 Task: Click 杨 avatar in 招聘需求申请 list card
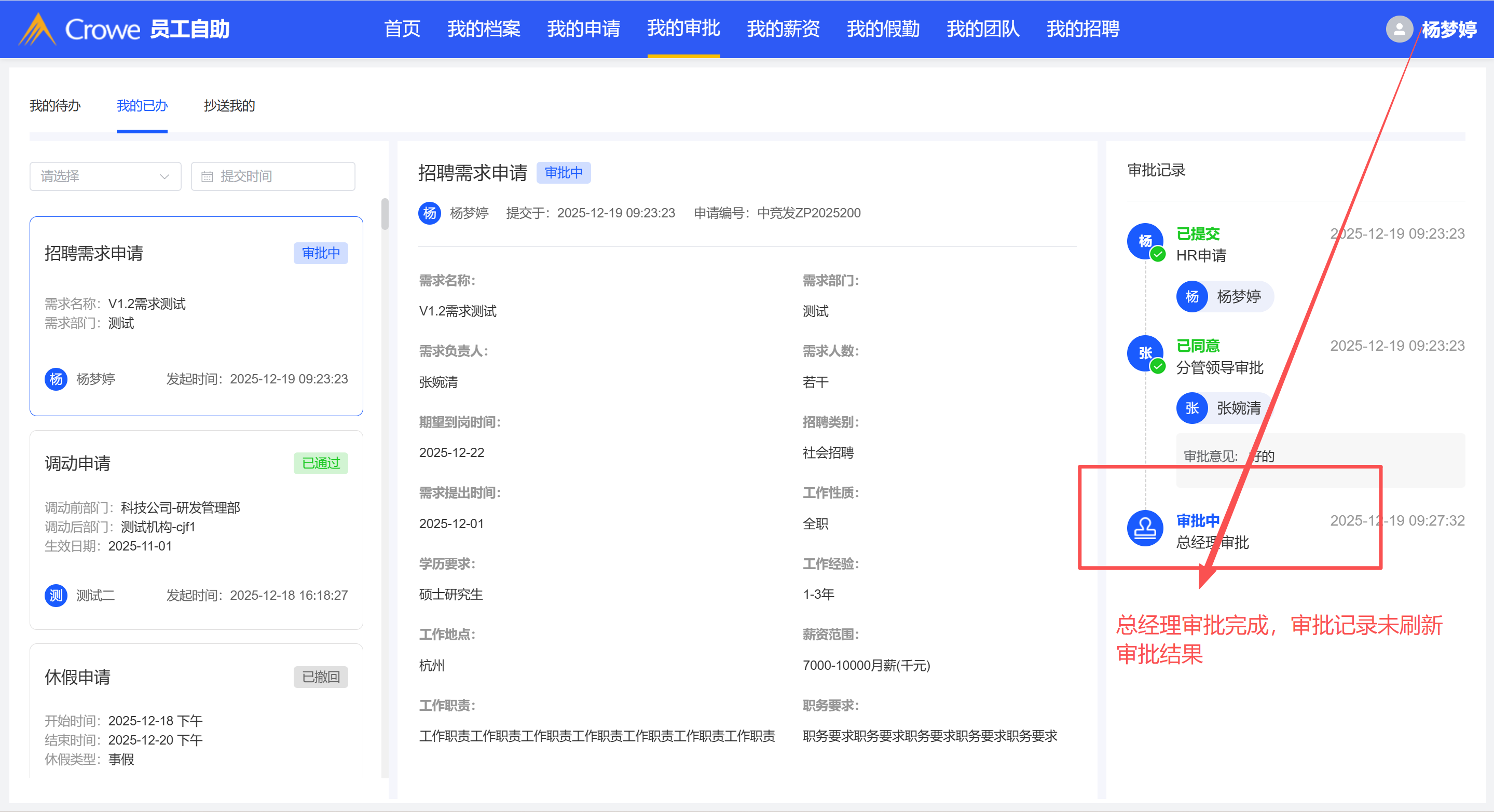[x=56, y=379]
